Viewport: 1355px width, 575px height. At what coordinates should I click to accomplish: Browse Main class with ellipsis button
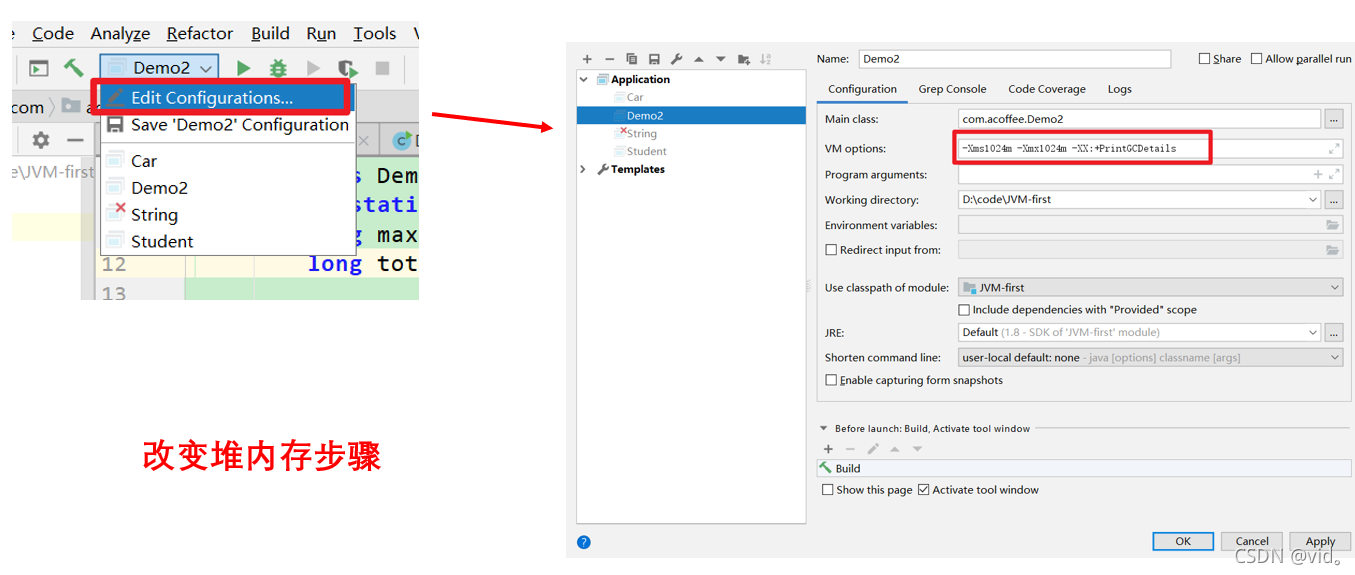1333,119
